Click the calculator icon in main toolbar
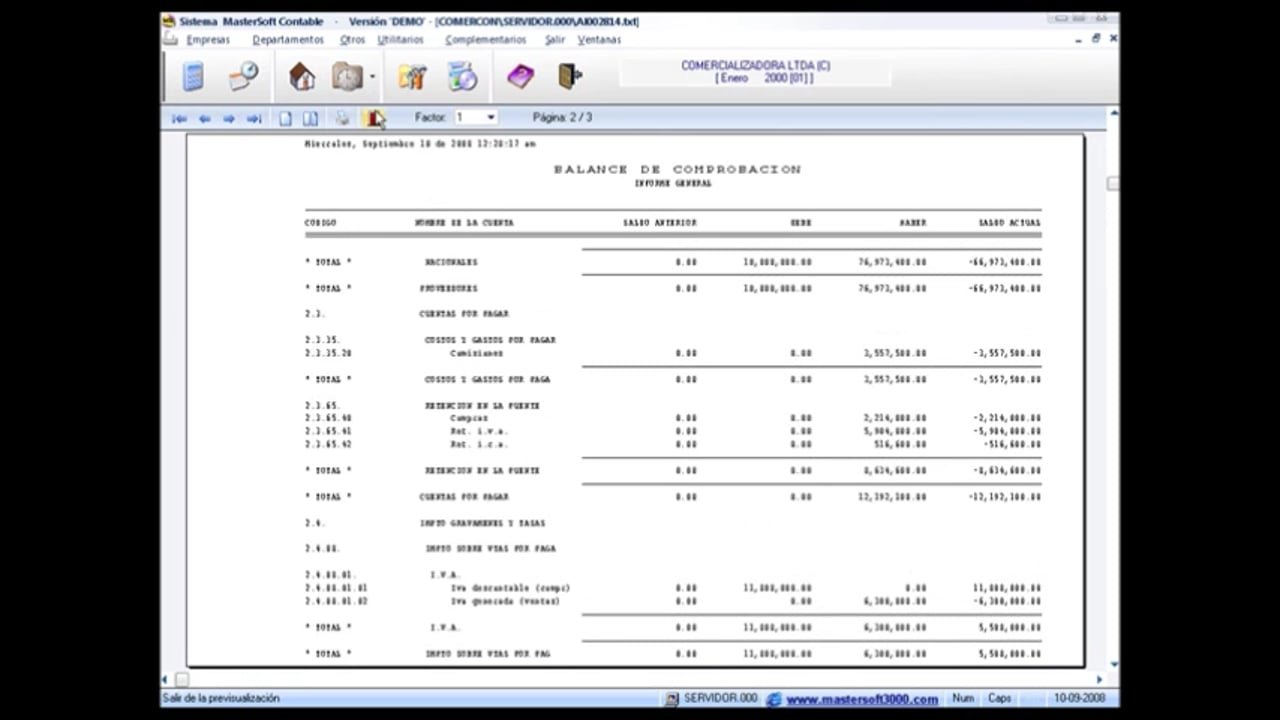 click(193, 76)
